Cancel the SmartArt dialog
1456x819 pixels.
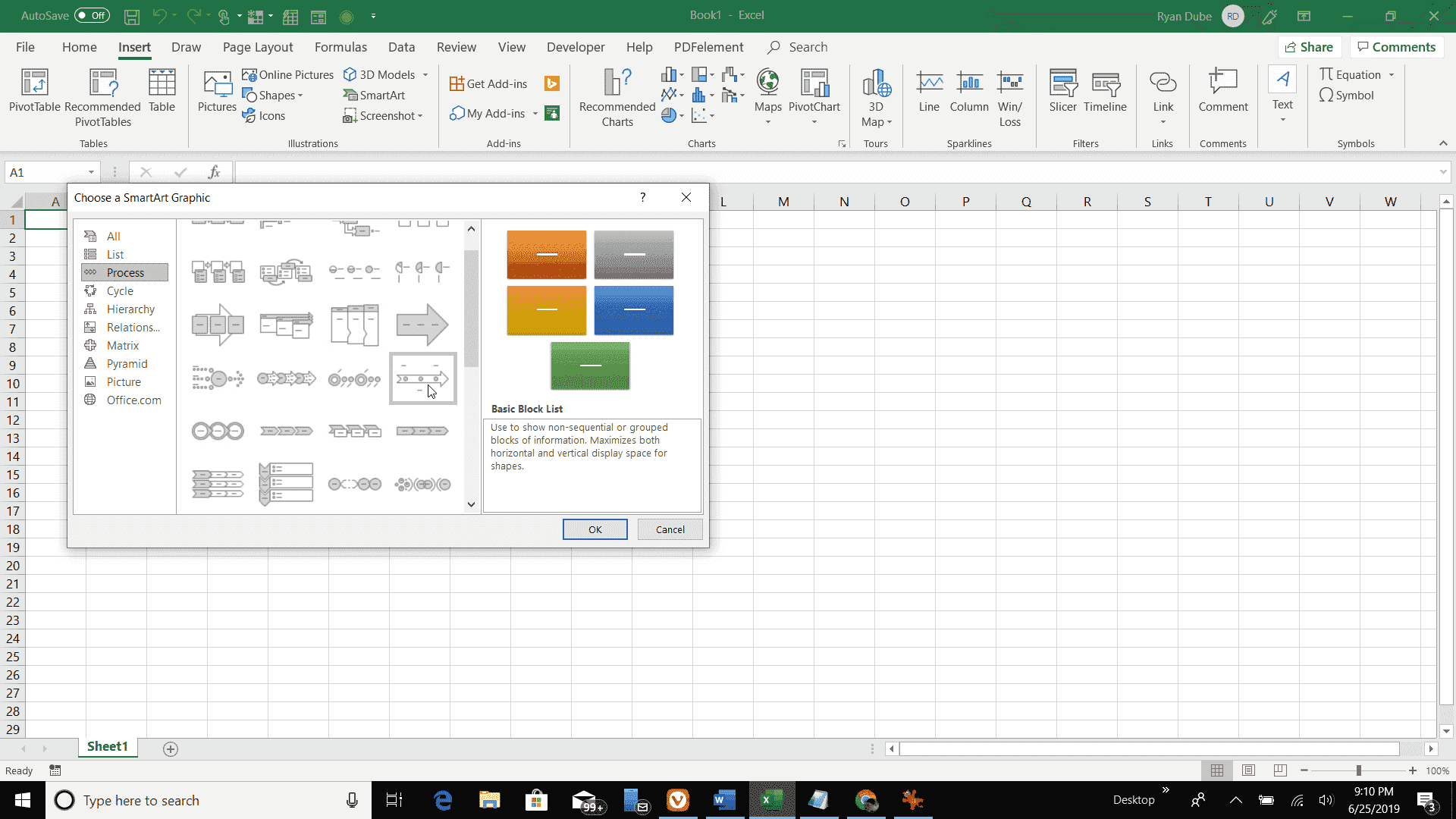coord(670,529)
